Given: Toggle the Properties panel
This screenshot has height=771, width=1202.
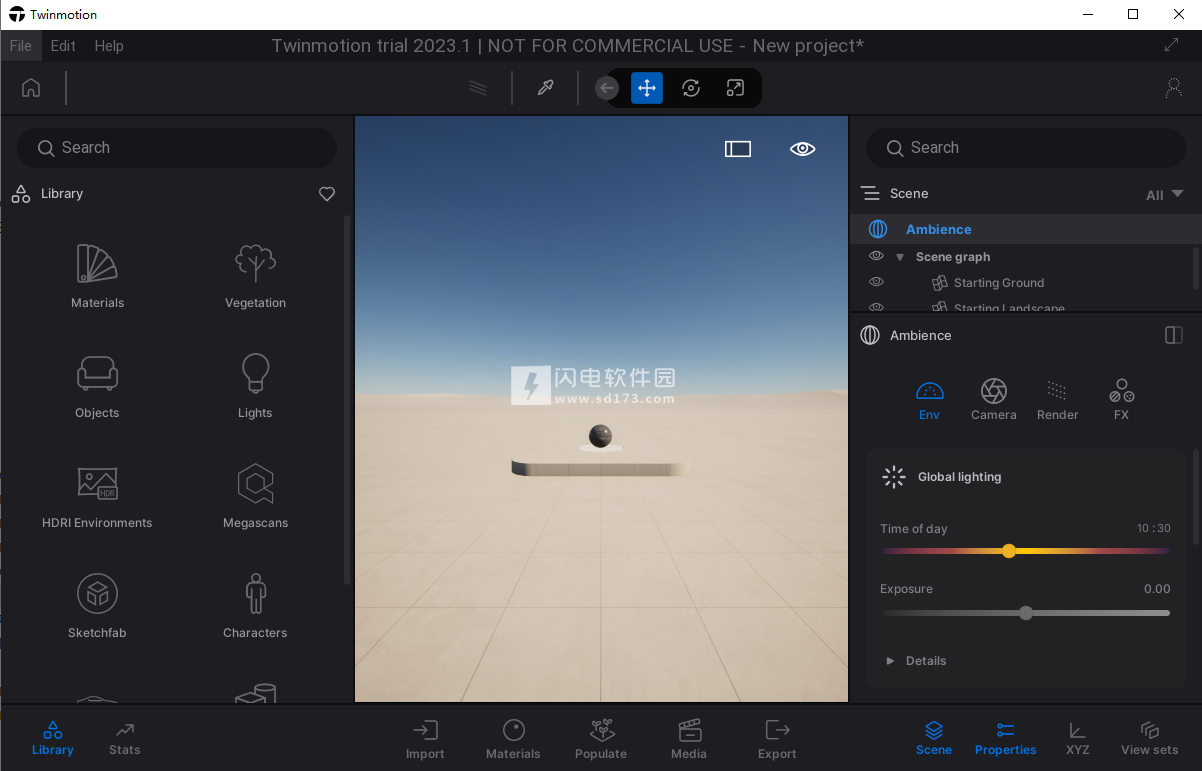Looking at the screenshot, I should 1005,739.
